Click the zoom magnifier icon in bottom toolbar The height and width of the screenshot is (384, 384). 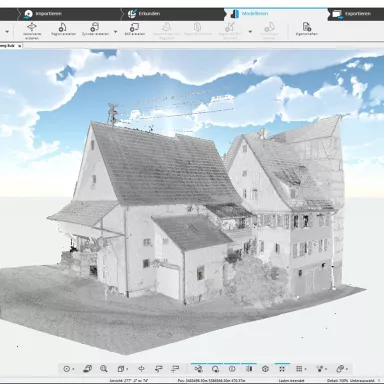pyautogui.click(x=104, y=369)
